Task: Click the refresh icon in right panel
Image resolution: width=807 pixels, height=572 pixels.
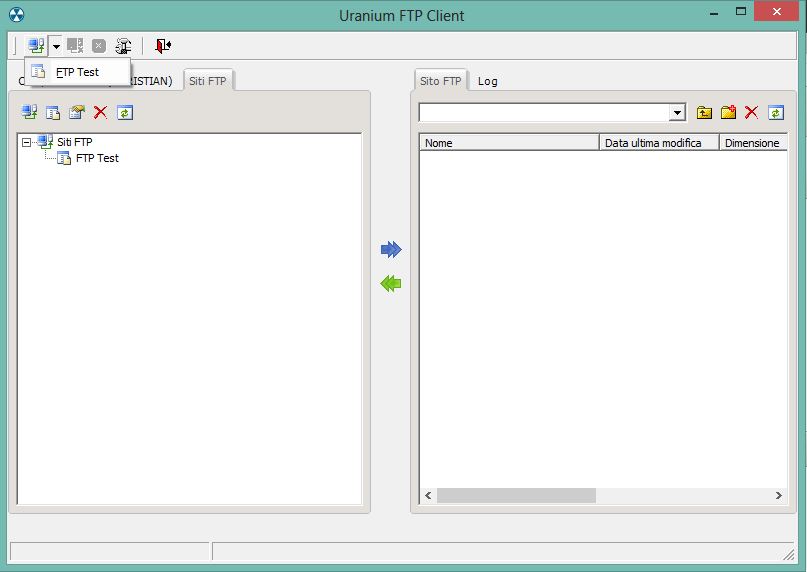Action: coord(776,112)
